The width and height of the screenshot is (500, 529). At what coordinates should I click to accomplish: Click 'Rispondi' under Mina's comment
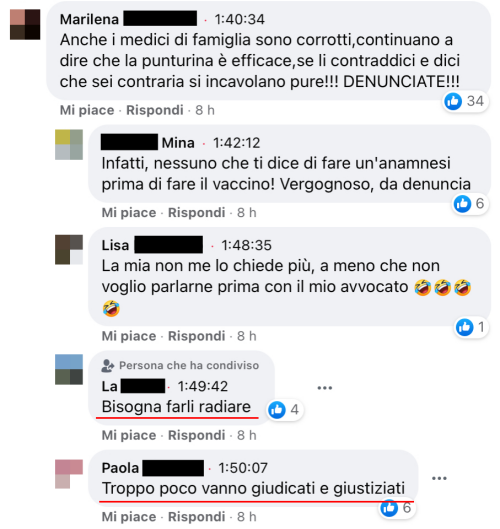pos(197,213)
